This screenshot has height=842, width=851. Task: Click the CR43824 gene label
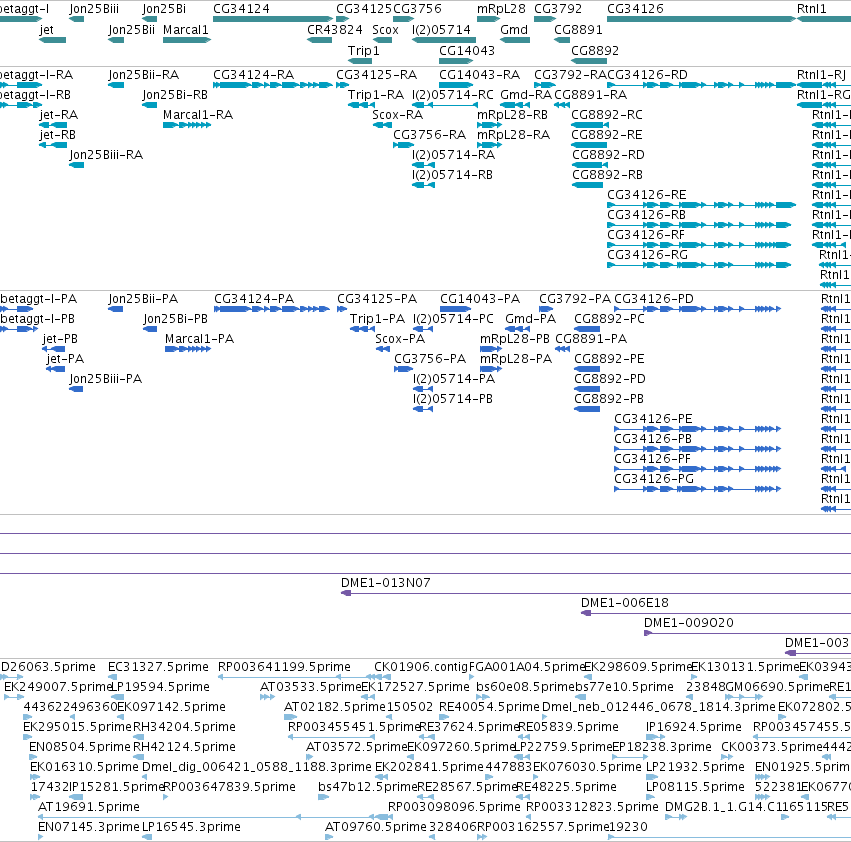point(335,30)
